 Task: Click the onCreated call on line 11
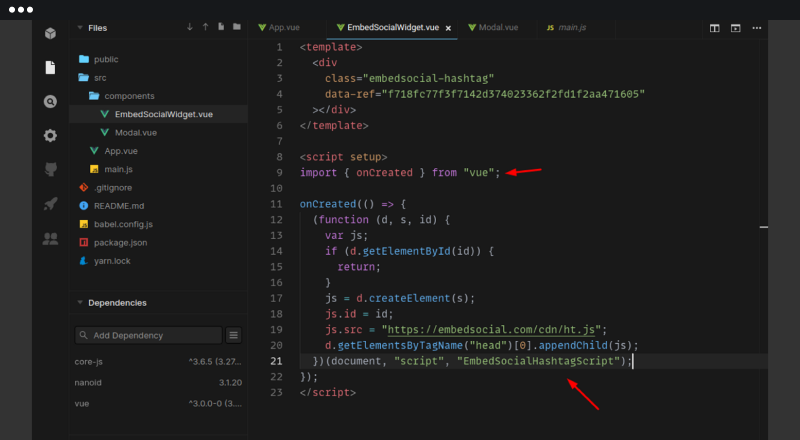click(328, 204)
